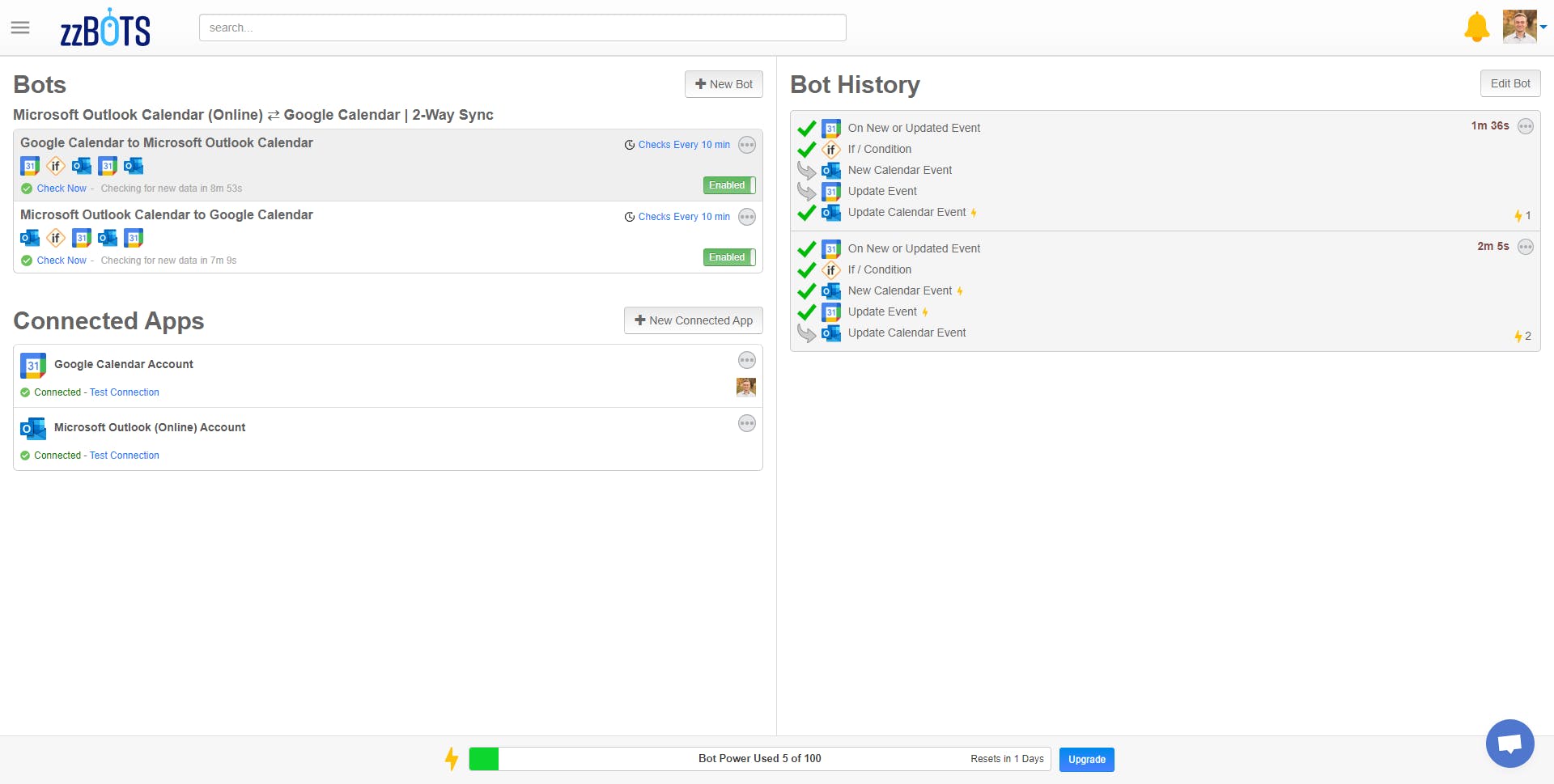
Task: Toggle Enabled on Microsoft Outlook Calendar to Google Calendar bot
Action: point(729,257)
